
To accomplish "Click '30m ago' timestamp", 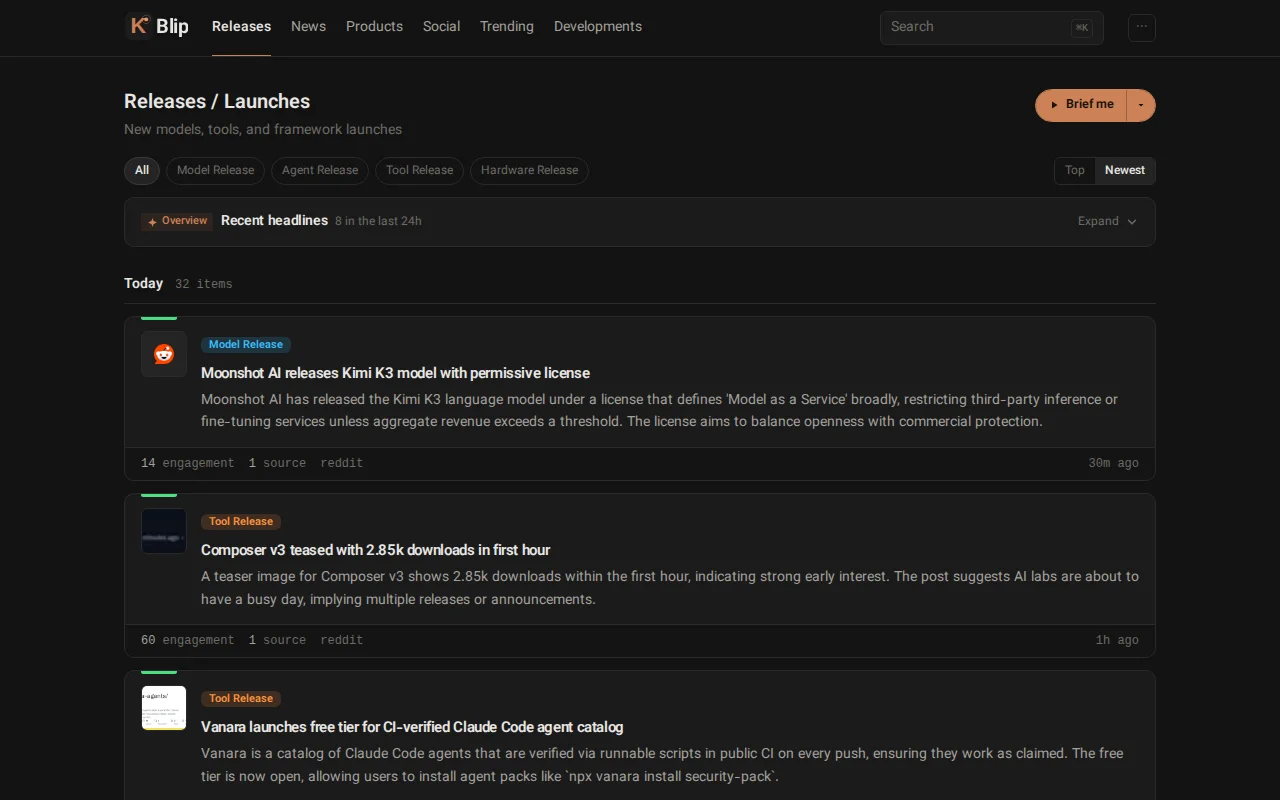I will (x=1113, y=464).
